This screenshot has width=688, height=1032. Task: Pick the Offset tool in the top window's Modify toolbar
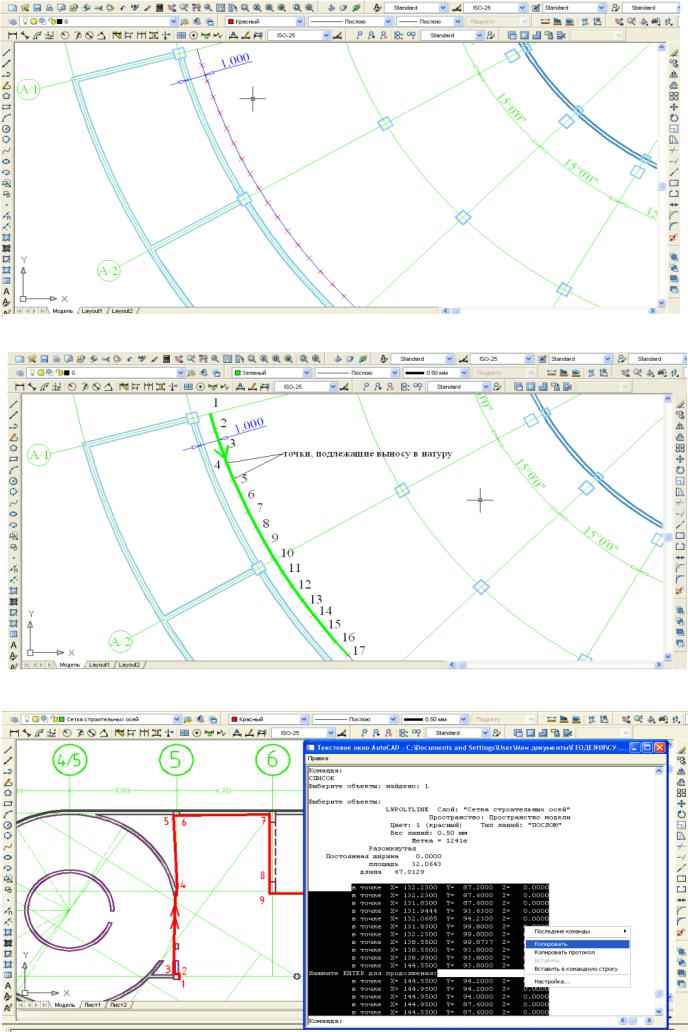click(674, 86)
